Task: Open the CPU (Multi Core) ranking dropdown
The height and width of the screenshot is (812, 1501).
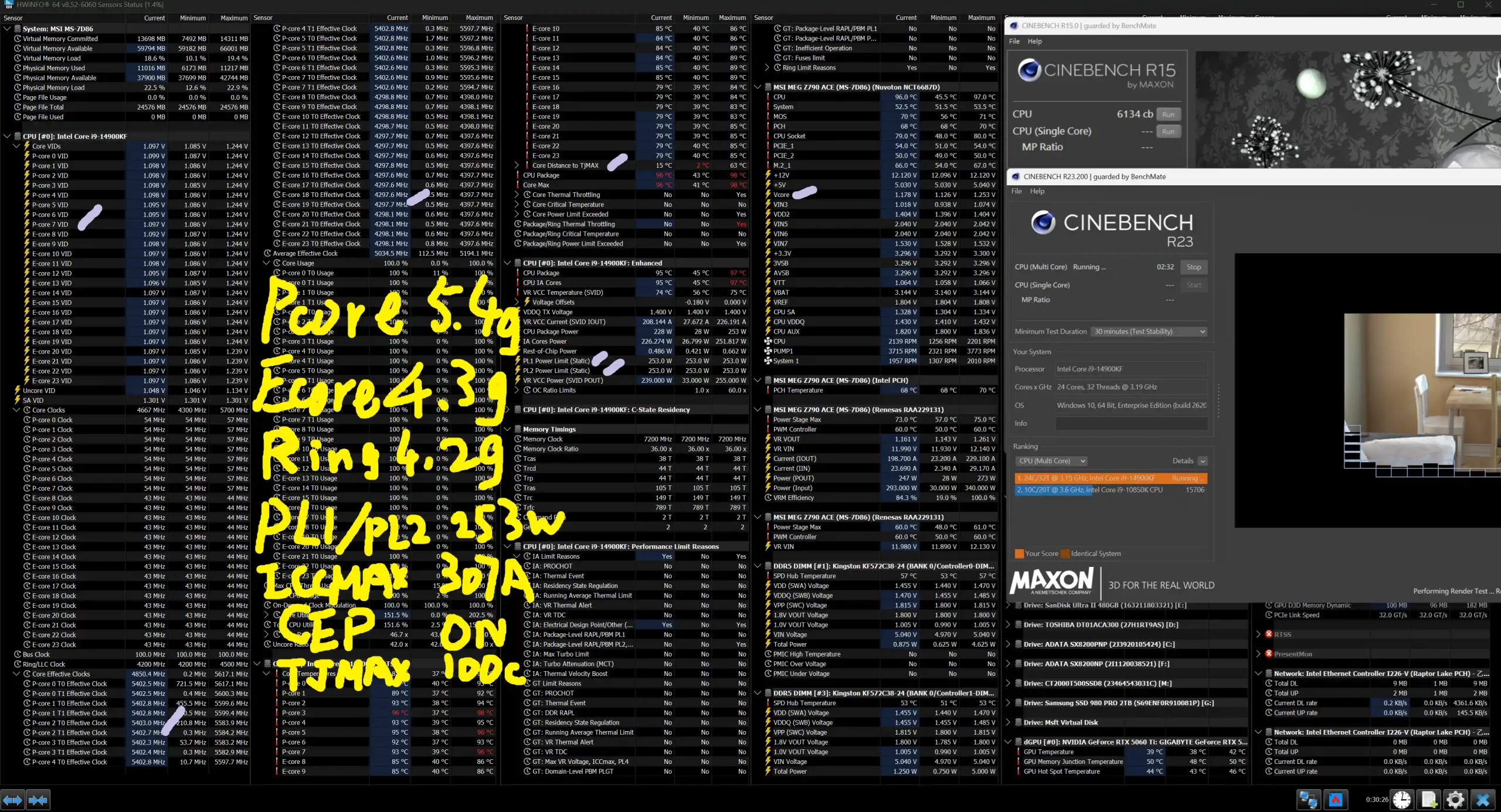Action: pyautogui.click(x=1052, y=461)
